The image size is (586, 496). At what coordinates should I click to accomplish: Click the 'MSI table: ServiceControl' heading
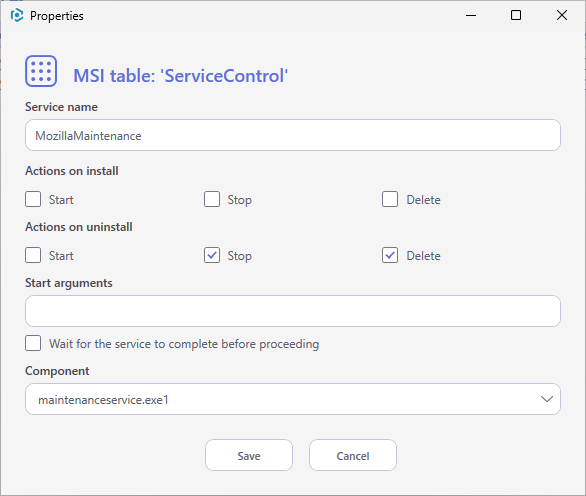click(x=181, y=76)
